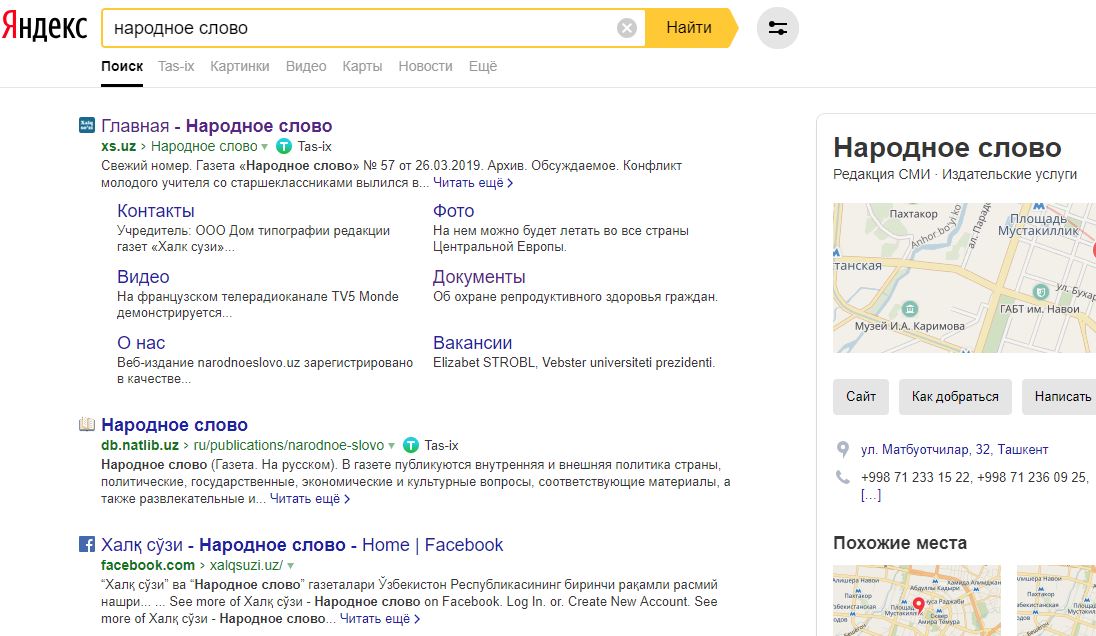Open Народное слово natlib result title
Screen dimensions: 1096x636
click(175, 425)
